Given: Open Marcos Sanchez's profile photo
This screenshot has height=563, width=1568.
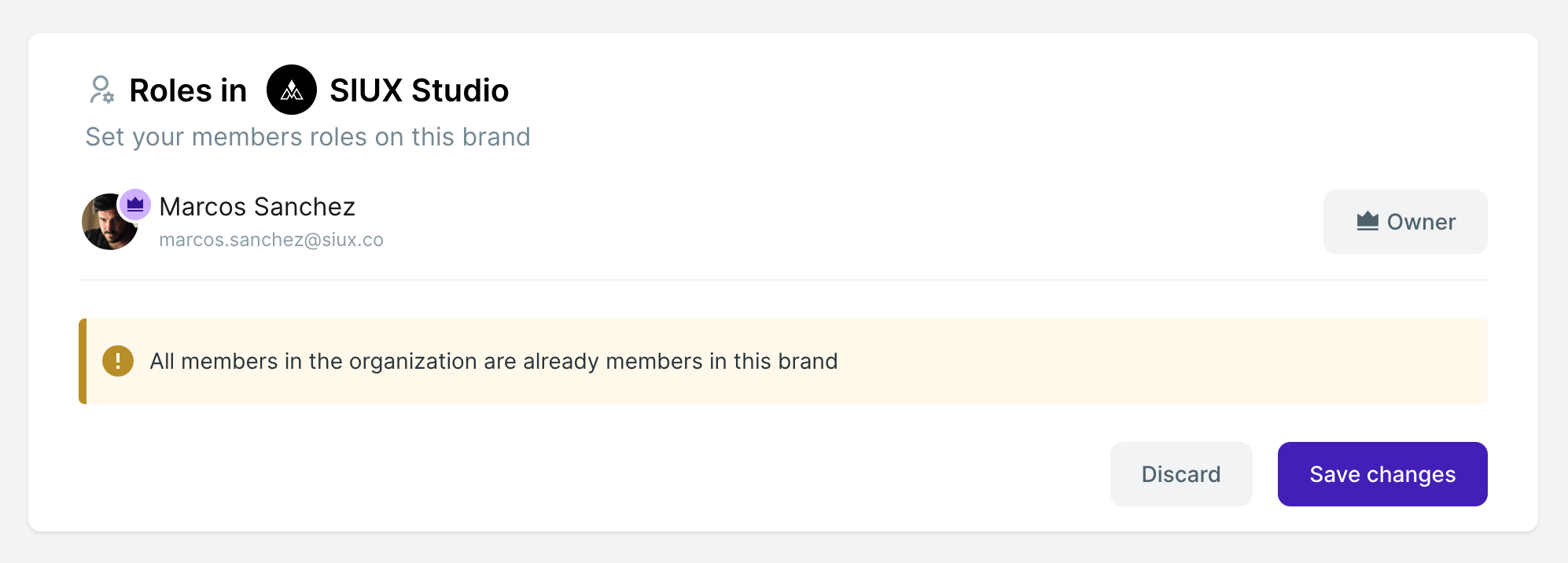Looking at the screenshot, I should 109,223.
